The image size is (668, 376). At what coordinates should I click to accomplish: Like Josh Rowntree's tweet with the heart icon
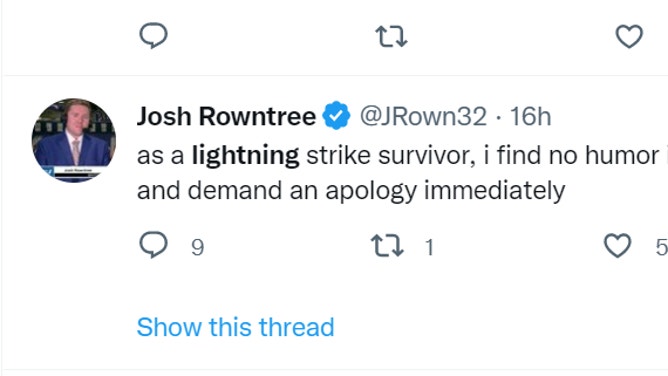pyautogui.click(x=617, y=245)
